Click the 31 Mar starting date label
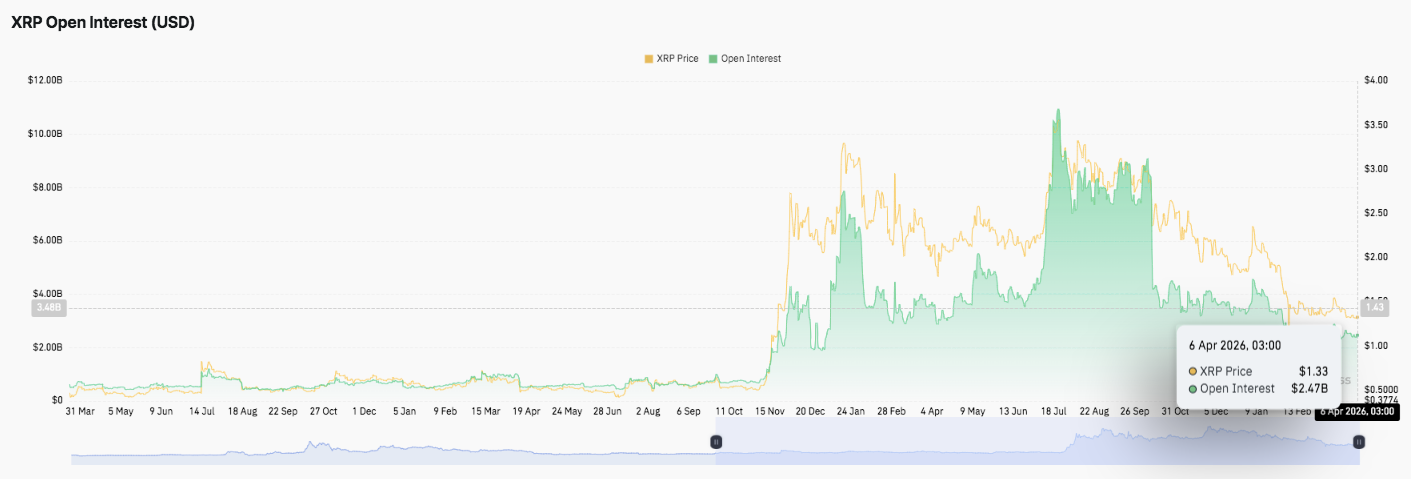1411x479 pixels. [80, 411]
